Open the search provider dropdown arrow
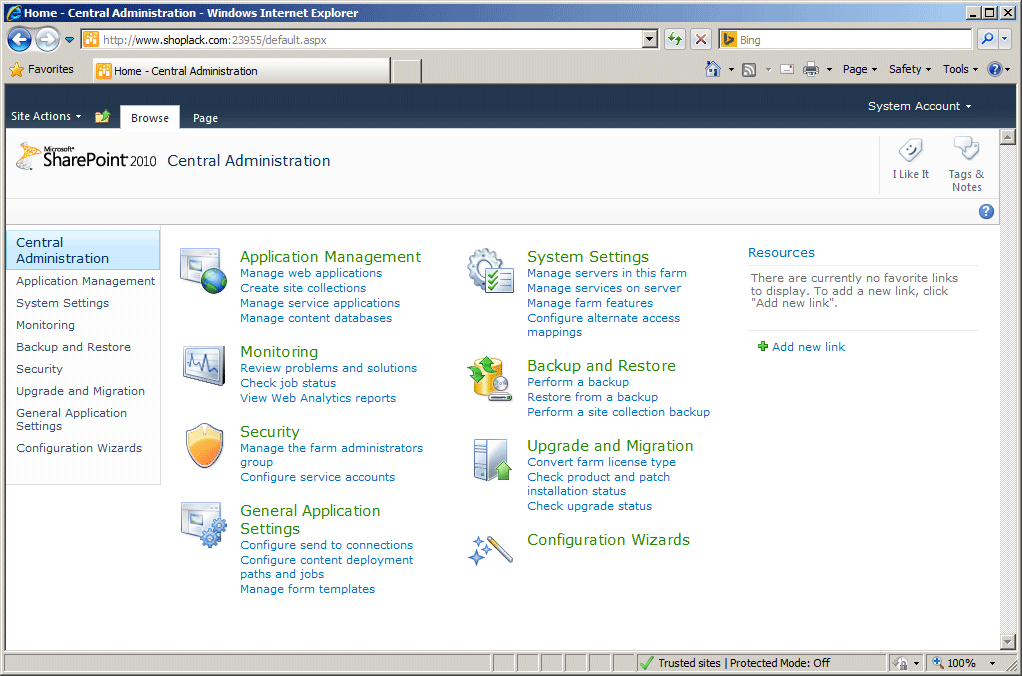 (1004, 40)
